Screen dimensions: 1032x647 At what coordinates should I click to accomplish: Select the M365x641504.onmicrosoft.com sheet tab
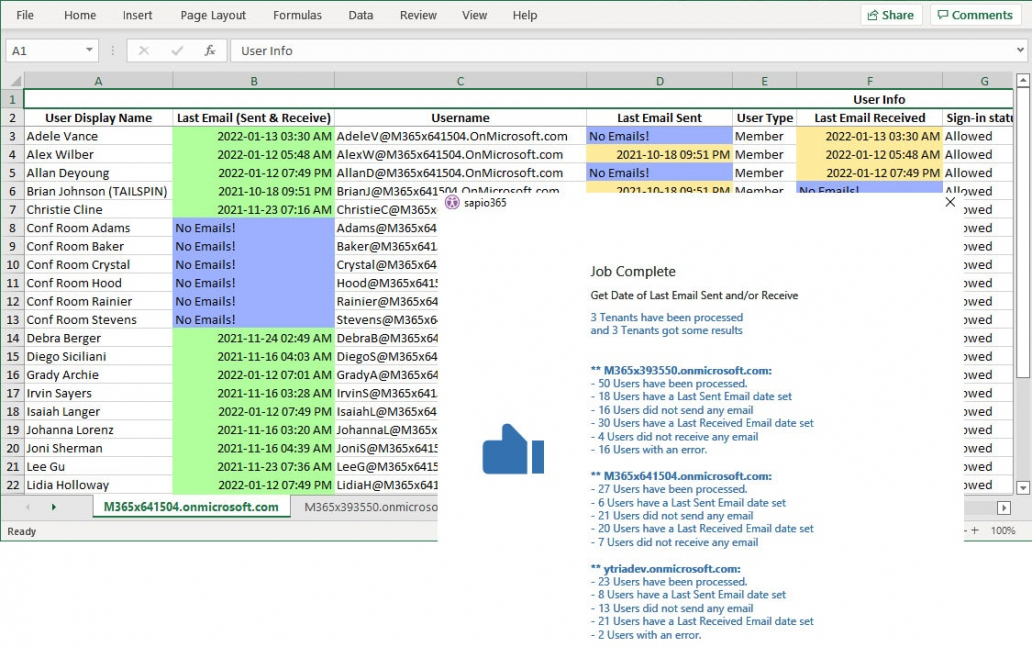[191, 507]
